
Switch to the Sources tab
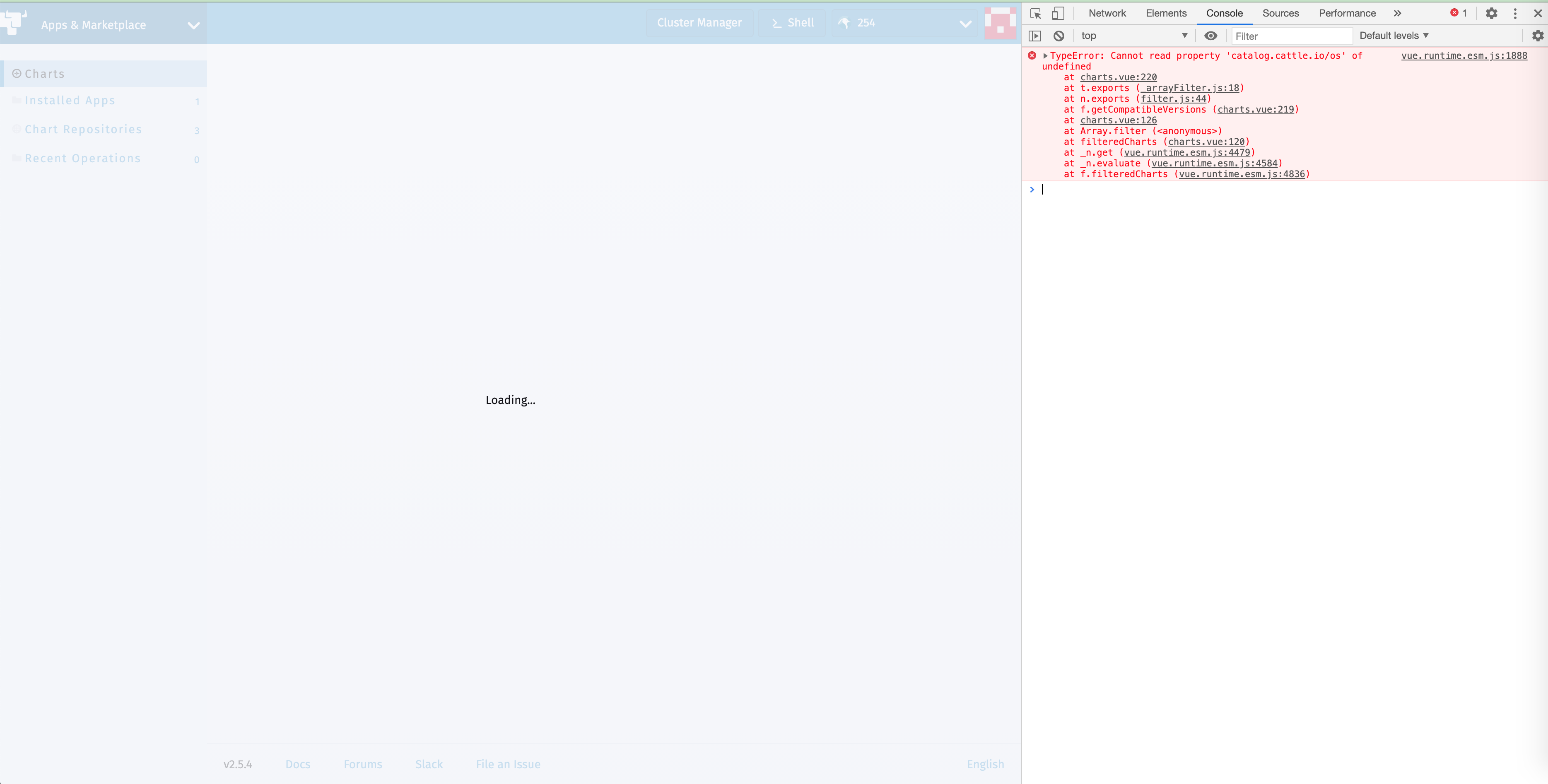(1280, 12)
